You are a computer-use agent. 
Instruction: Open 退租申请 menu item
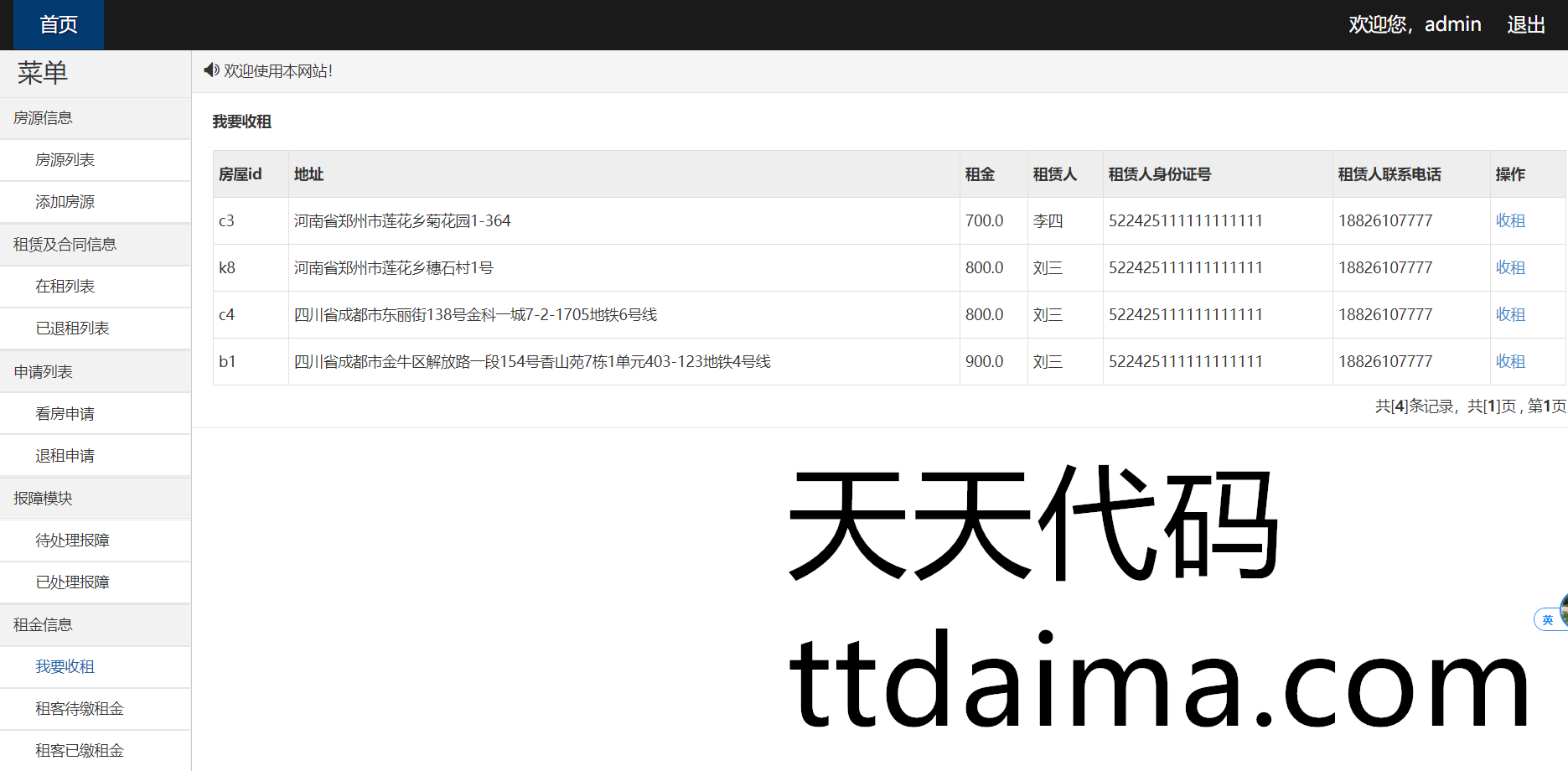65,456
